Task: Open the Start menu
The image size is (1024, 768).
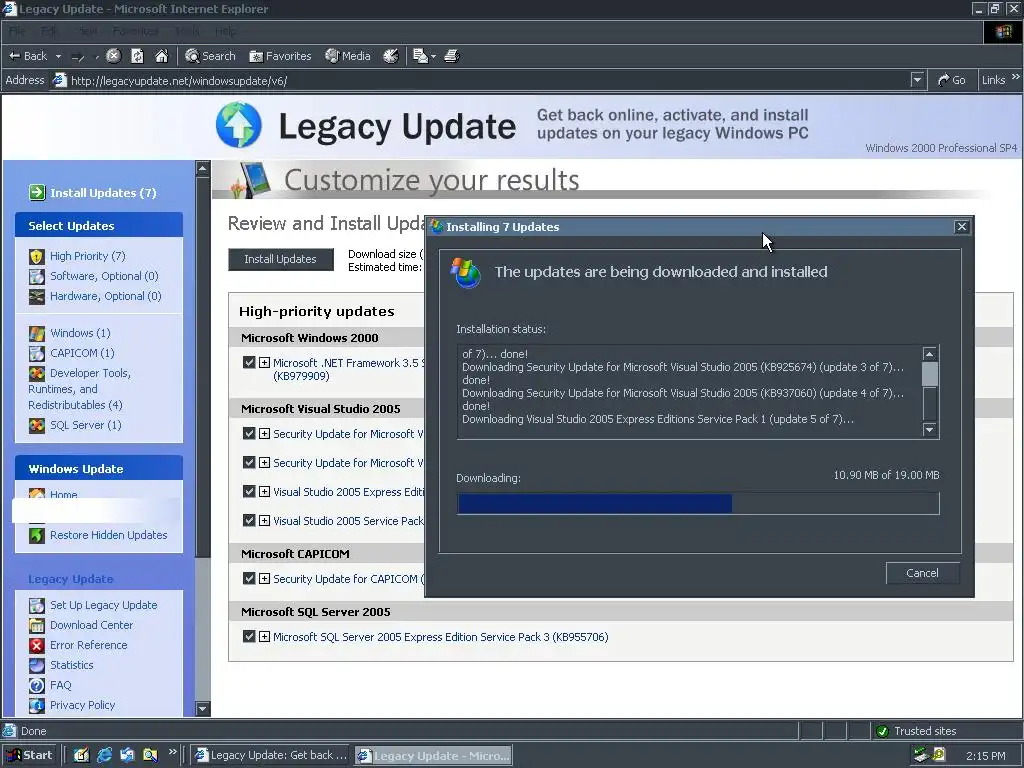Action: point(29,755)
